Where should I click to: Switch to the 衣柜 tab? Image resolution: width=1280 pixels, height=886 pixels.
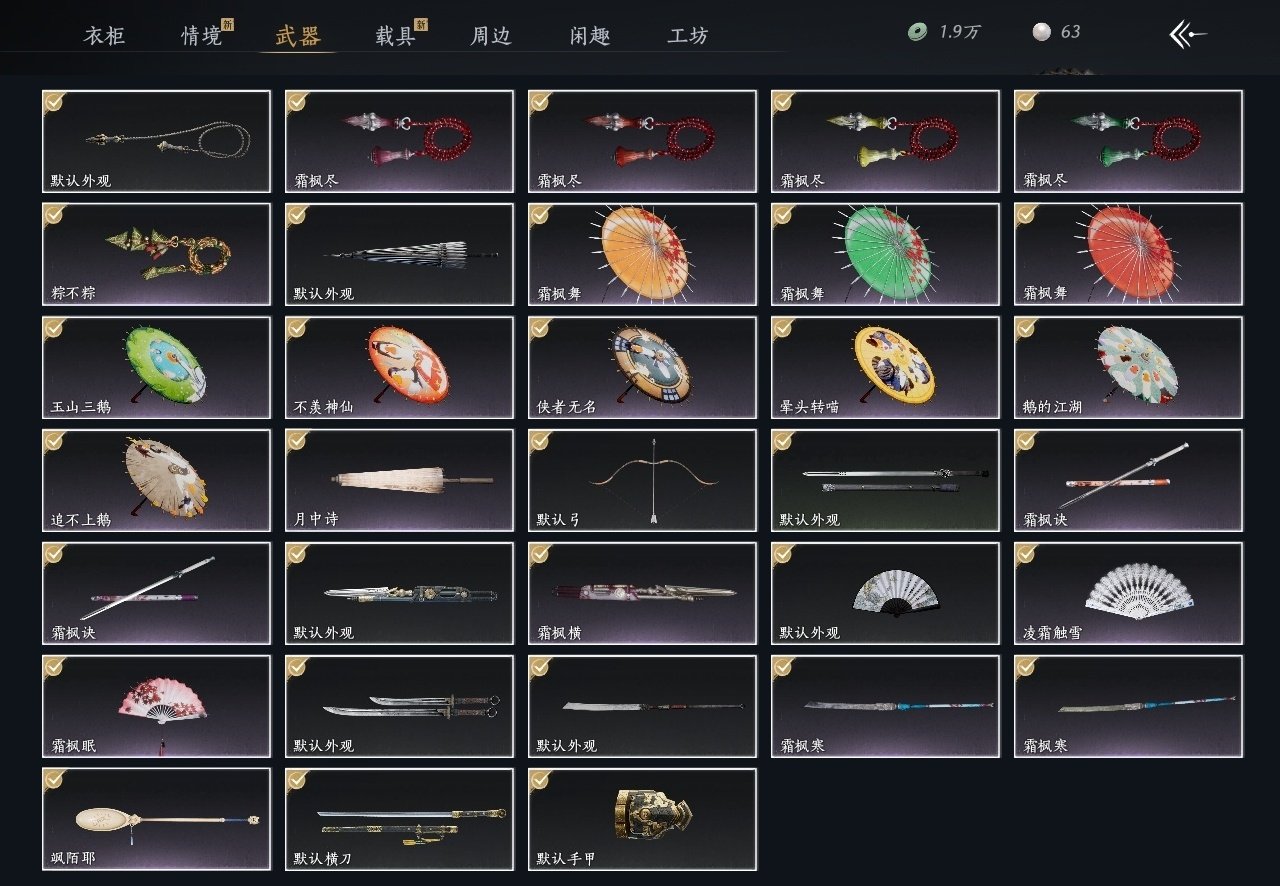(104, 36)
